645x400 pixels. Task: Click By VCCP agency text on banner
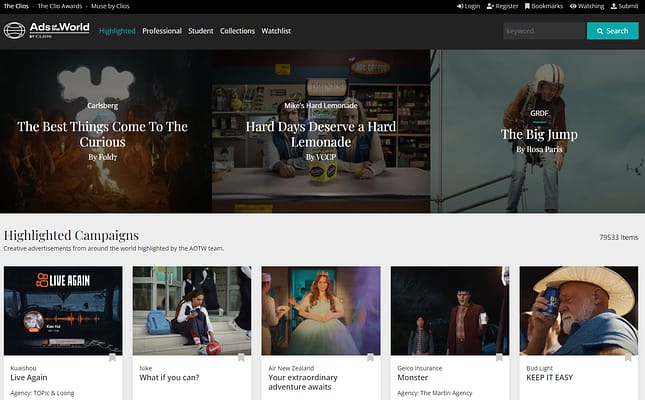coord(321,157)
